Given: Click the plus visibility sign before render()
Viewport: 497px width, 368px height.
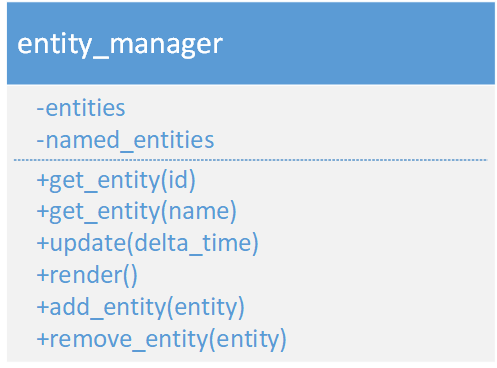Looking at the screenshot, I should 43,276.
